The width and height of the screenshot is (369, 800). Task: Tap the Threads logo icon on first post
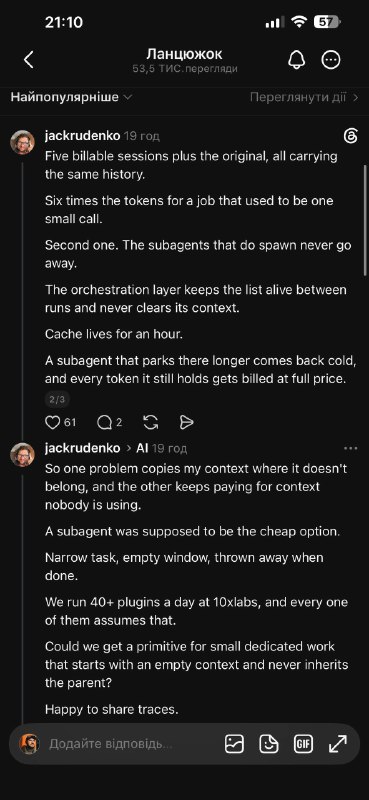351,136
